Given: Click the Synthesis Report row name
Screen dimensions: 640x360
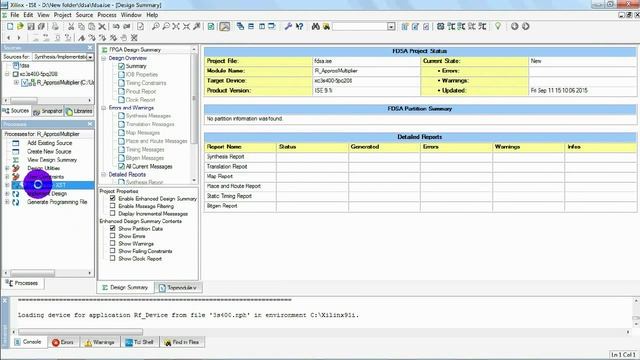Looking at the screenshot, I should 225,157.
